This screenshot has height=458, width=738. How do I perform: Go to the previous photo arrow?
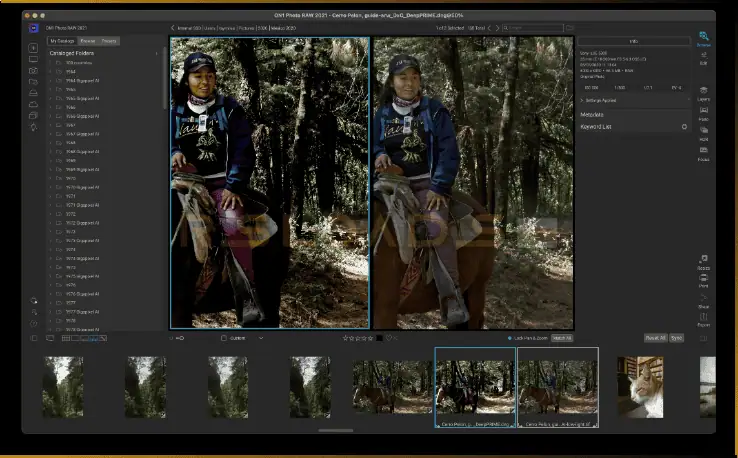pos(489,28)
